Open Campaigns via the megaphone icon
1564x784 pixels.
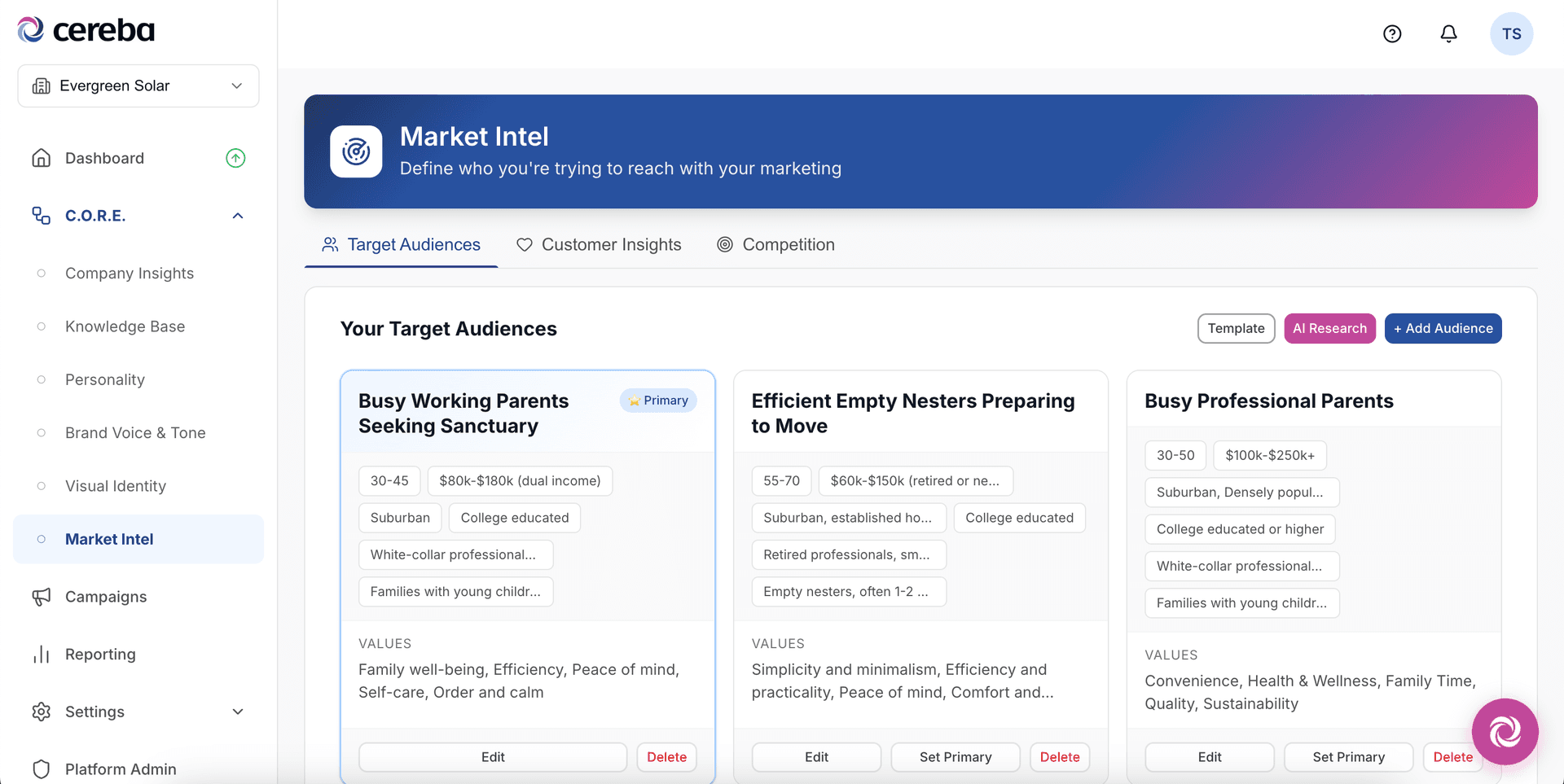[42, 597]
